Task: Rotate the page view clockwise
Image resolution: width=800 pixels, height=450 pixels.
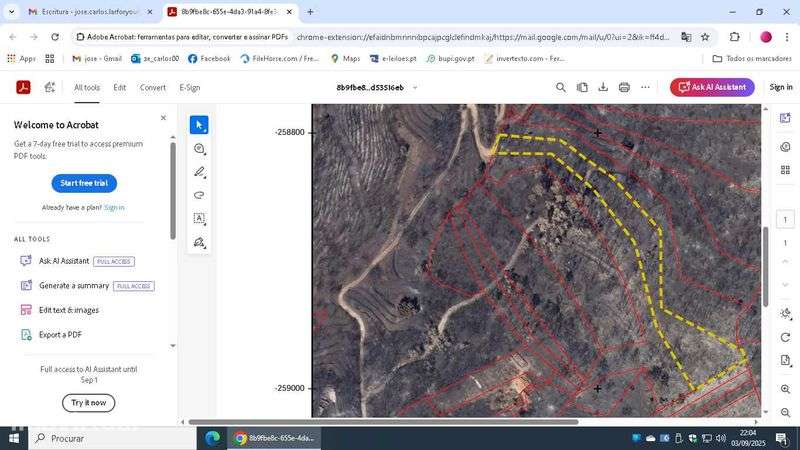Action: (785, 337)
